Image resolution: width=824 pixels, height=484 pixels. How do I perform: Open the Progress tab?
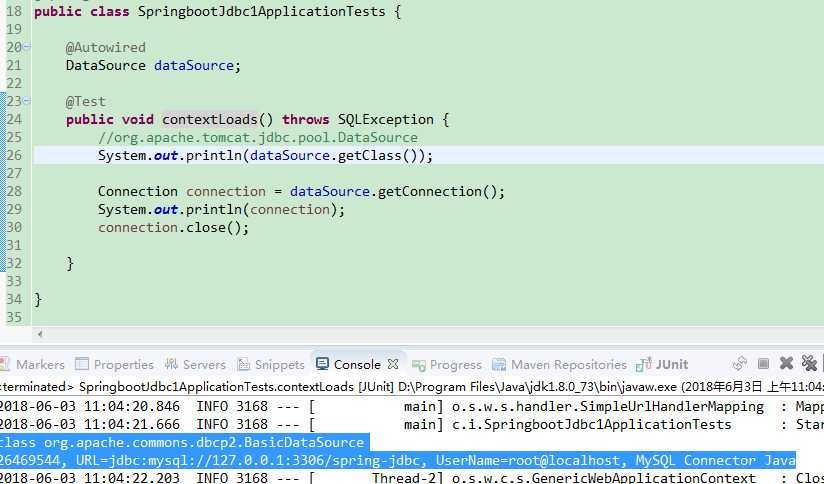(447, 364)
